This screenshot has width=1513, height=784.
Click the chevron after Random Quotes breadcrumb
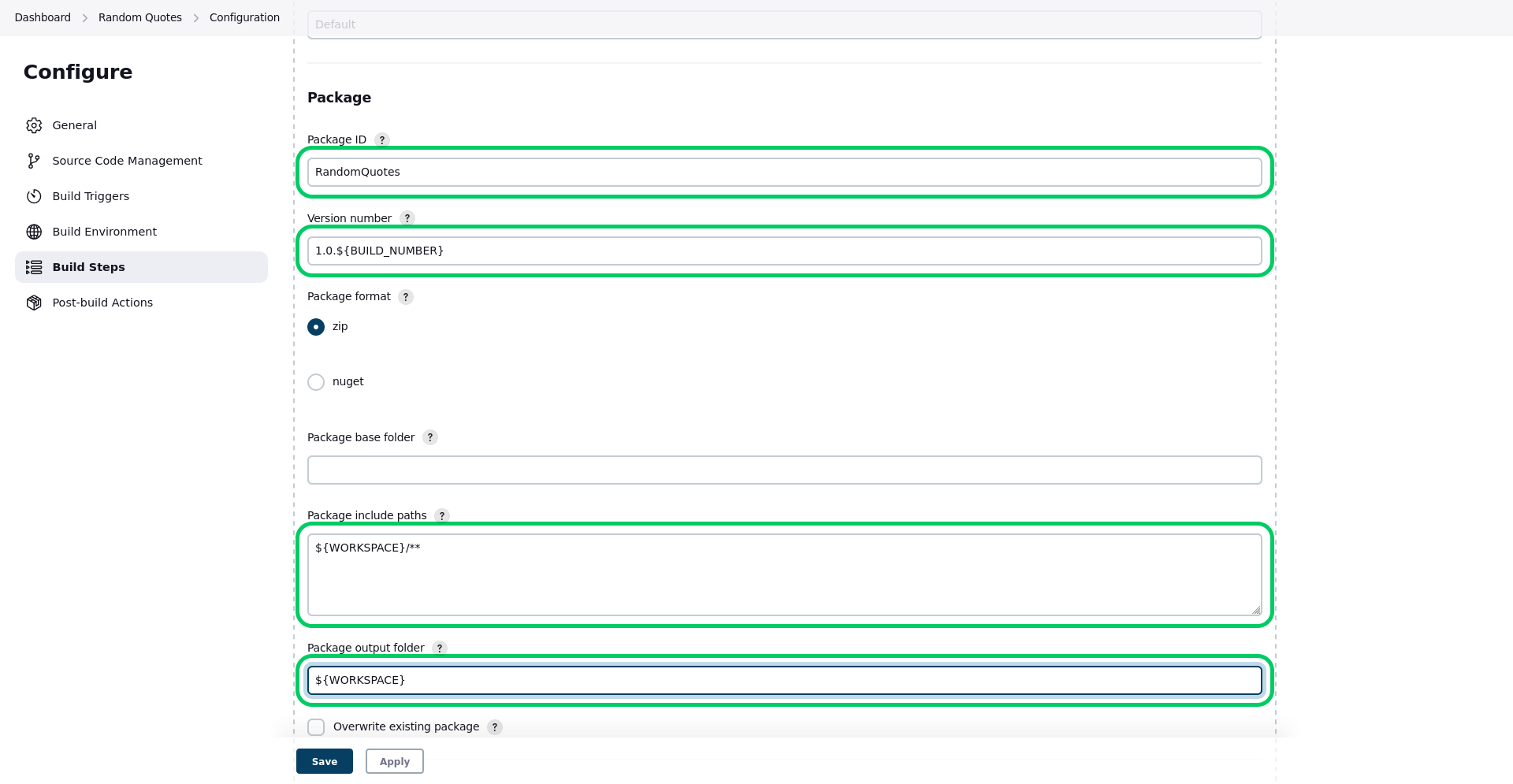click(x=196, y=18)
